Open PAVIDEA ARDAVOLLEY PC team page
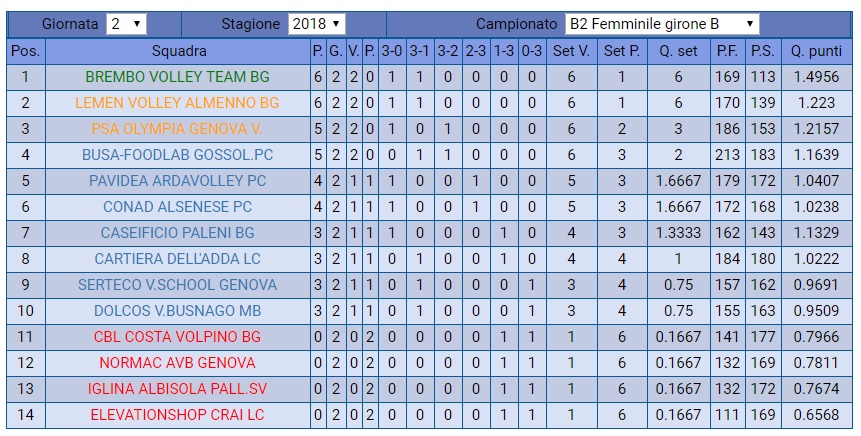 click(177, 181)
